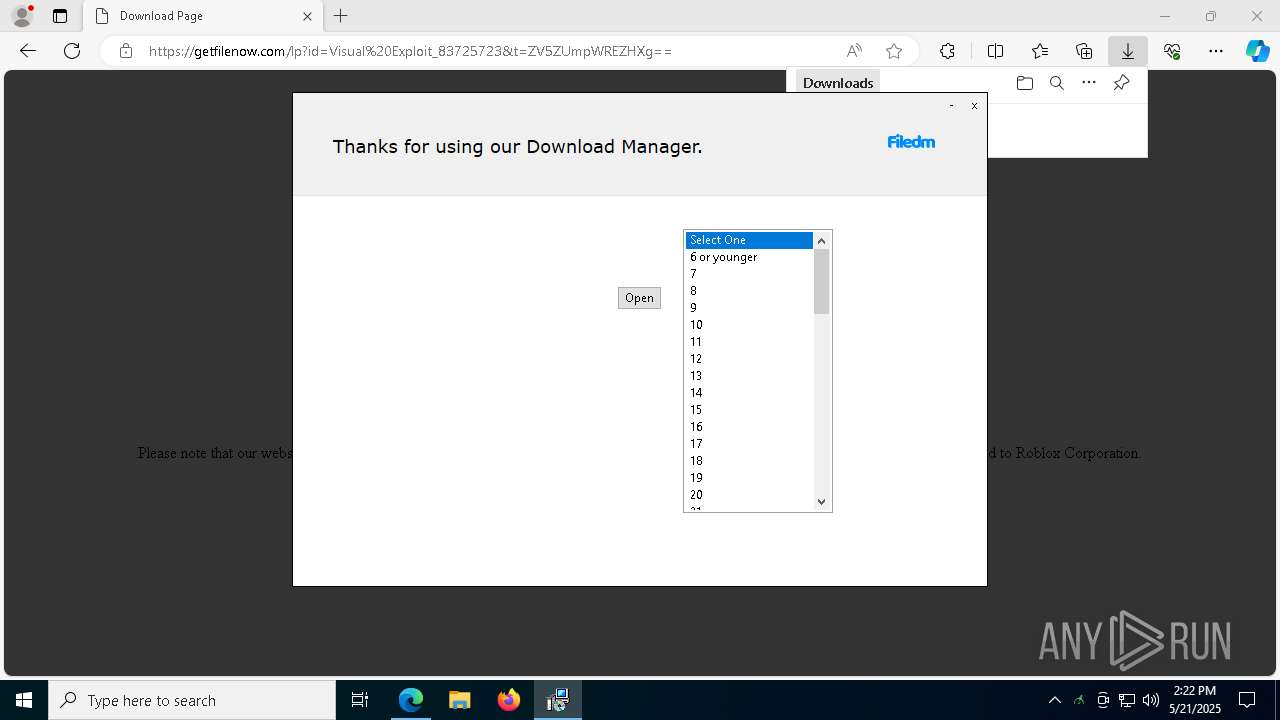This screenshot has height=720, width=1280.
Task: Open more options in Downloads panel
Action: [1089, 83]
